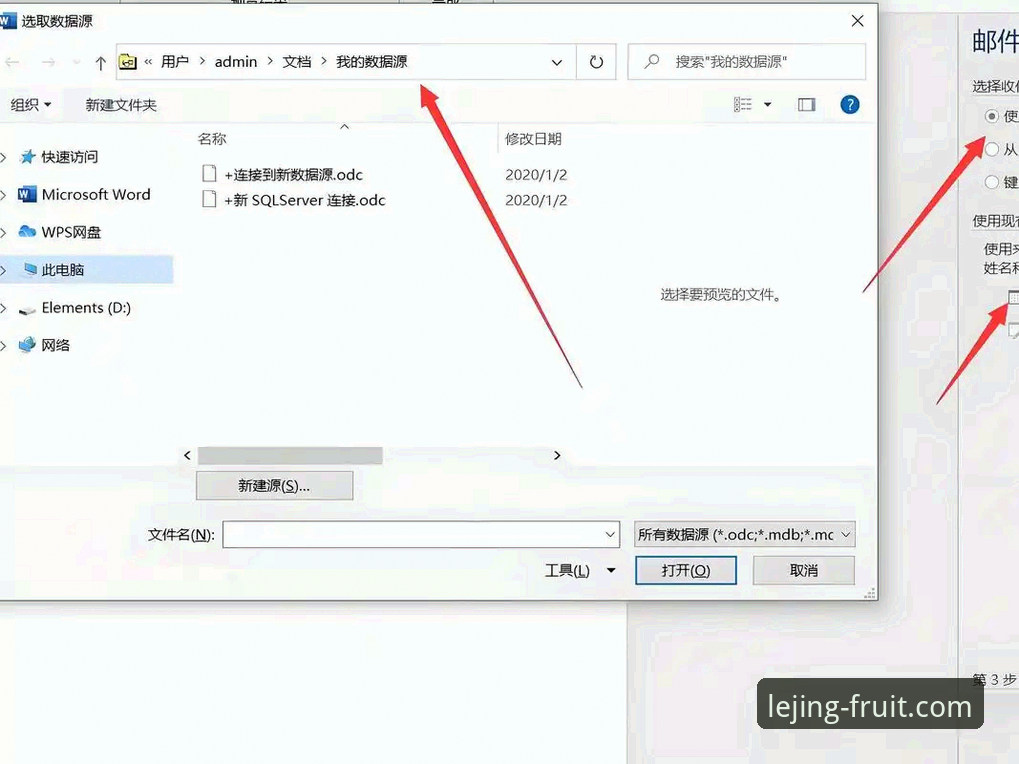
Task: Open the 工具(L) menu
Action: pyautogui.click(x=580, y=570)
